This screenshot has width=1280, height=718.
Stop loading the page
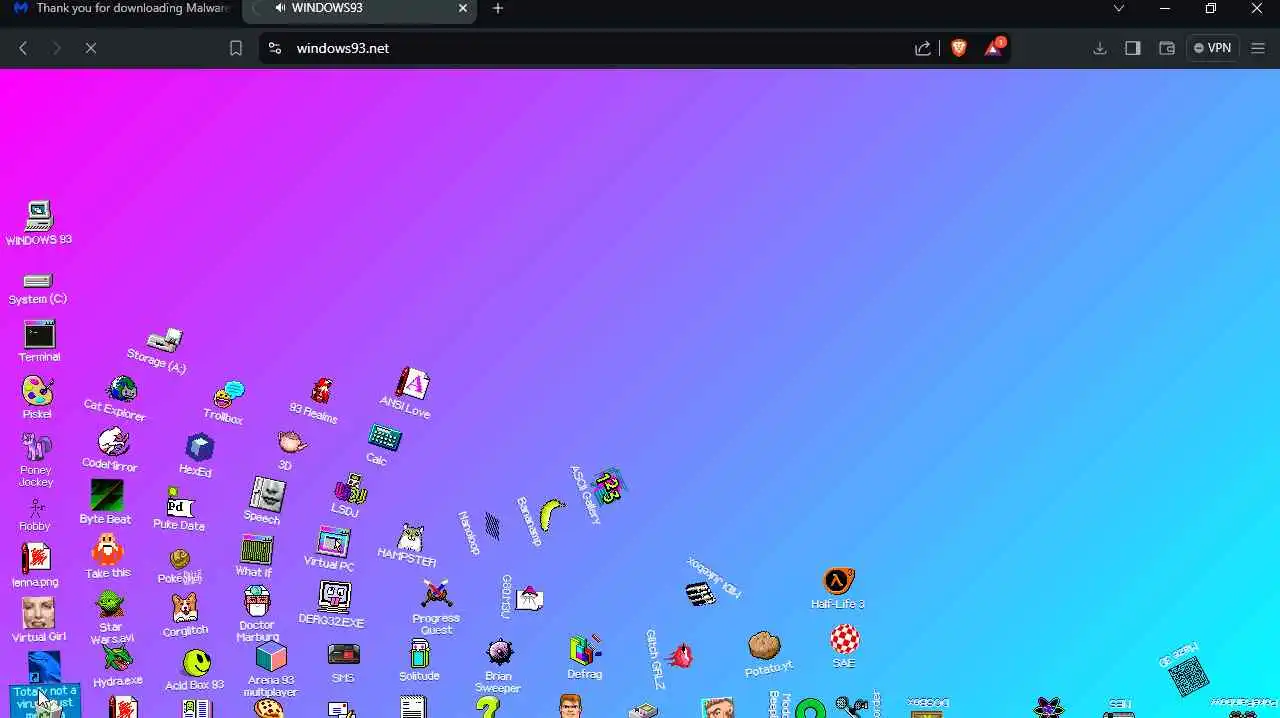[x=90, y=48]
